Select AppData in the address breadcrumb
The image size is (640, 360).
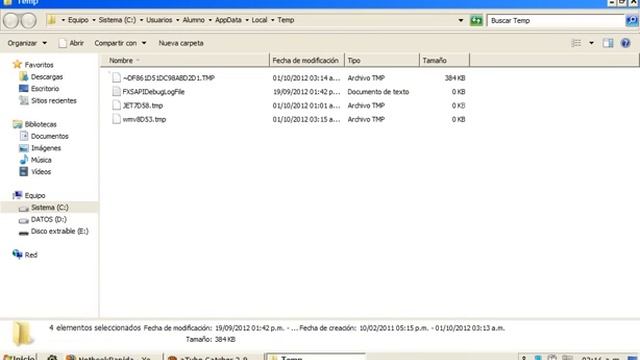click(x=228, y=20)
